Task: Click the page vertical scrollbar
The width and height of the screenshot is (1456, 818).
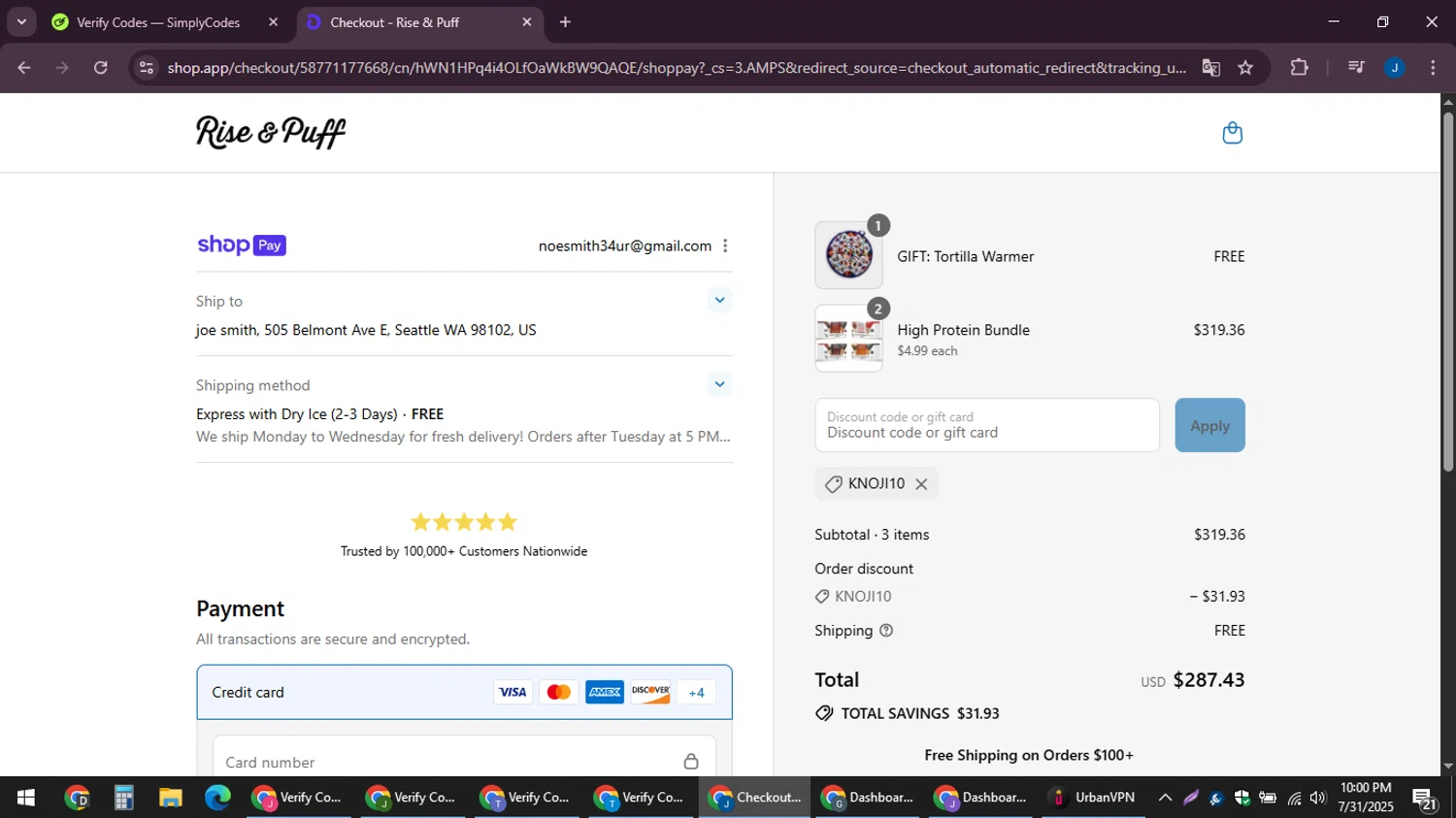Action: [1448, 291]
